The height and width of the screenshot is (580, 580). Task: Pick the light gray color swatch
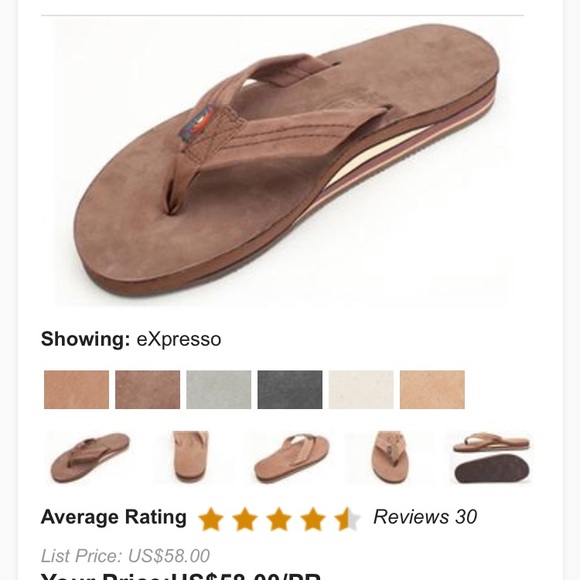coord(219,390)
